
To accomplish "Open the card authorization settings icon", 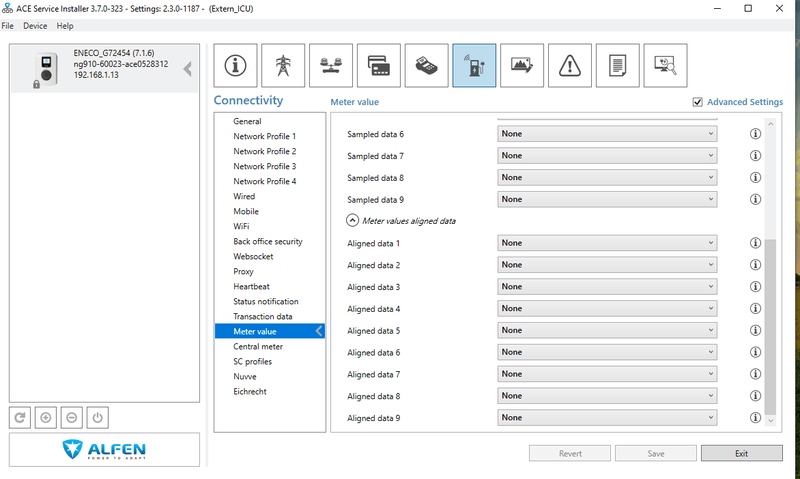I will coord(379,65).
